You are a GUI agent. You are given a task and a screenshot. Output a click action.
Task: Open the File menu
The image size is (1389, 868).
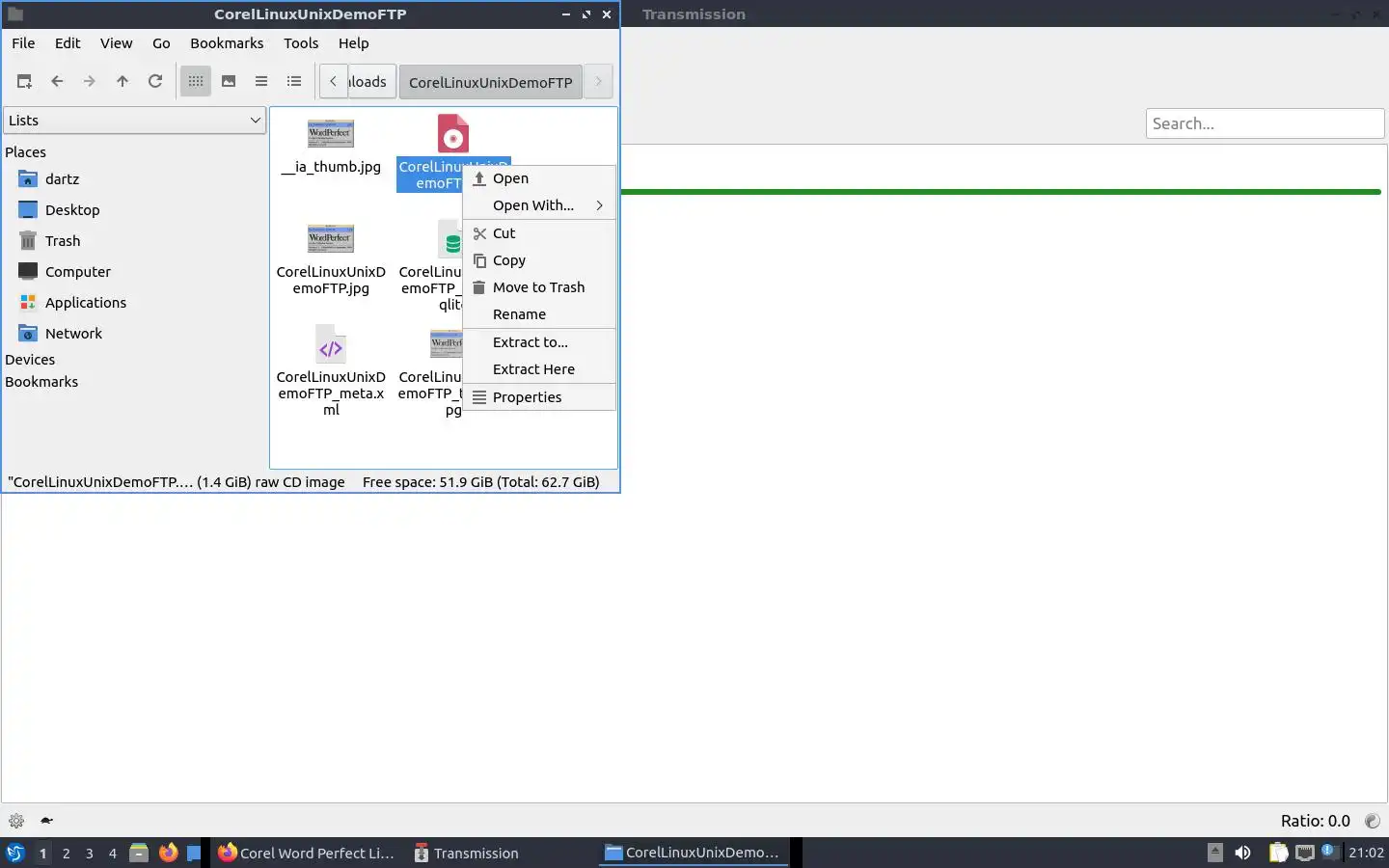[23, 43]
